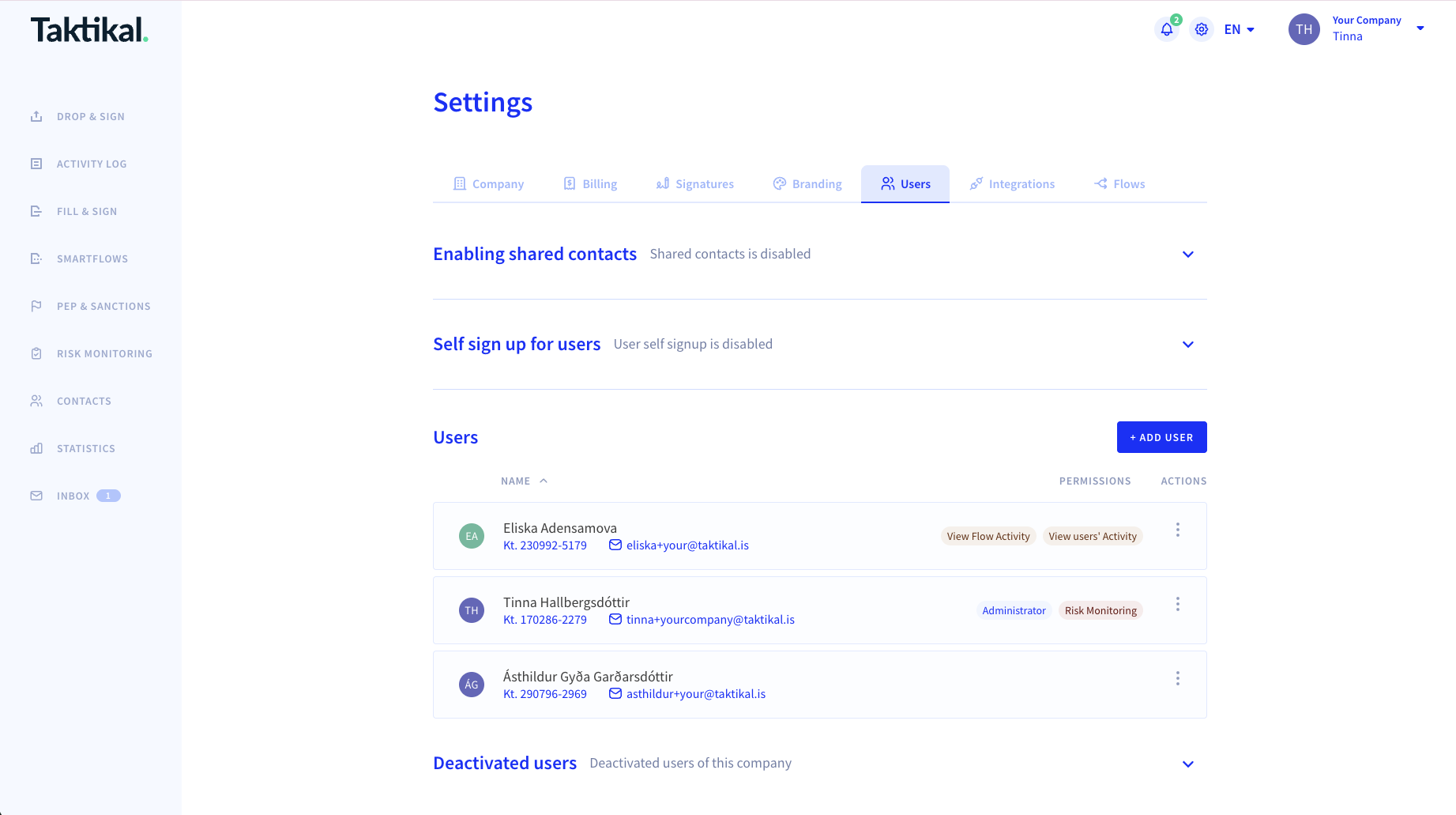Switch to the Branding tab
Screen dimensions: 1456x815
[807, 183]
